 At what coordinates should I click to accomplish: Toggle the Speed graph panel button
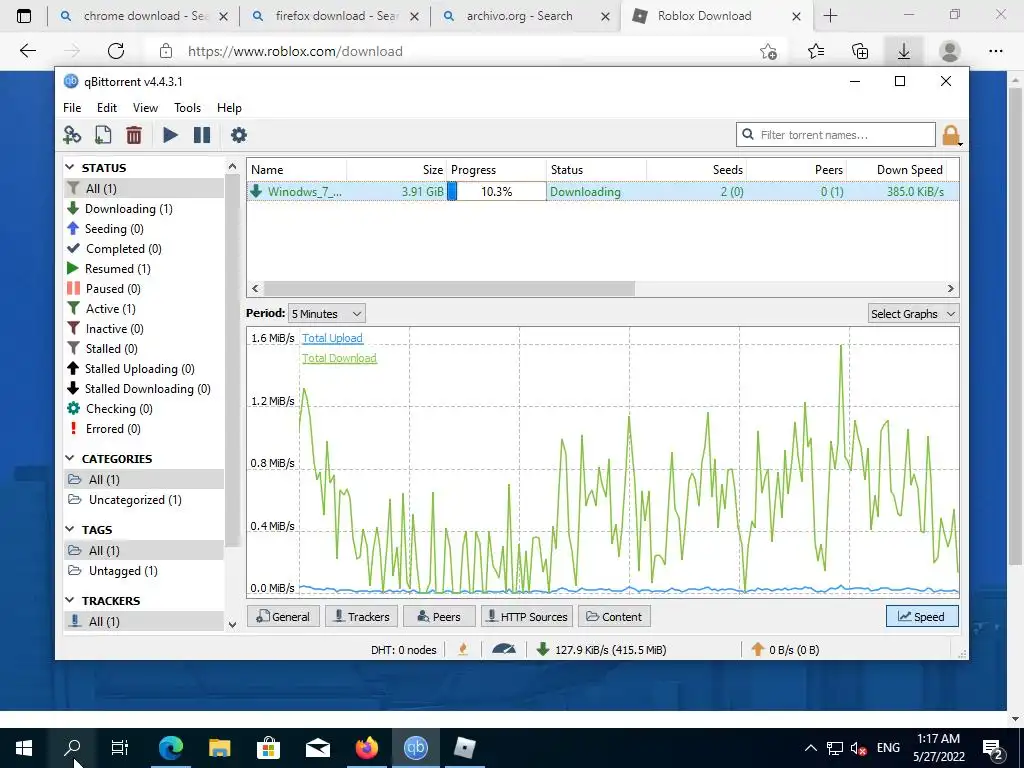tap(922, 616)
